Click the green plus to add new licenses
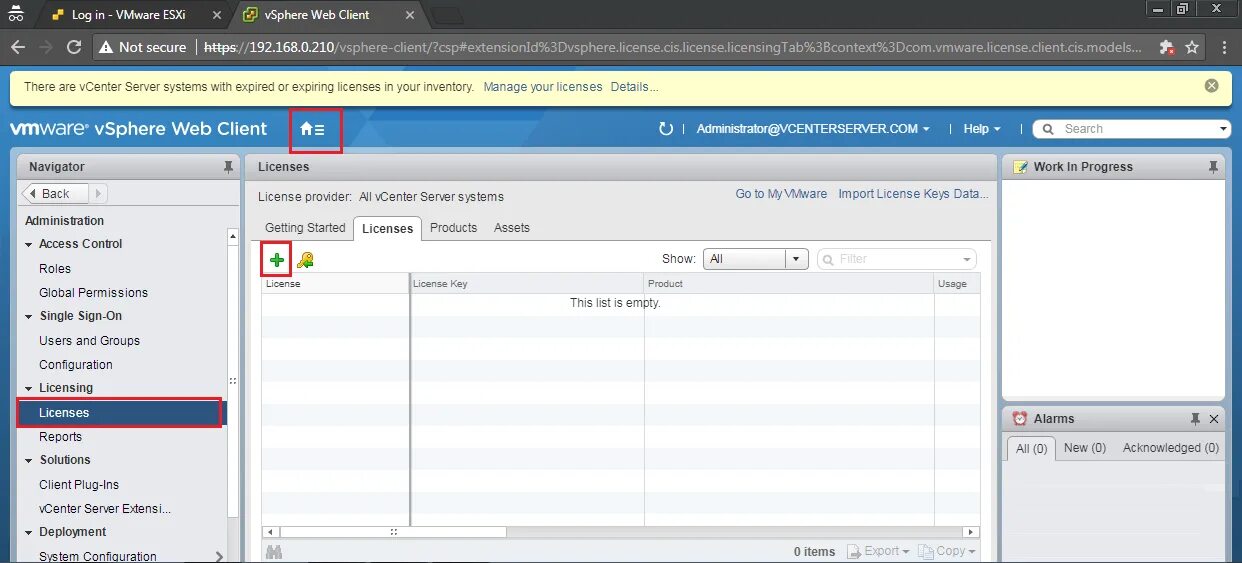This screenshot has height=563, width=1242. (x=277, y=260)
